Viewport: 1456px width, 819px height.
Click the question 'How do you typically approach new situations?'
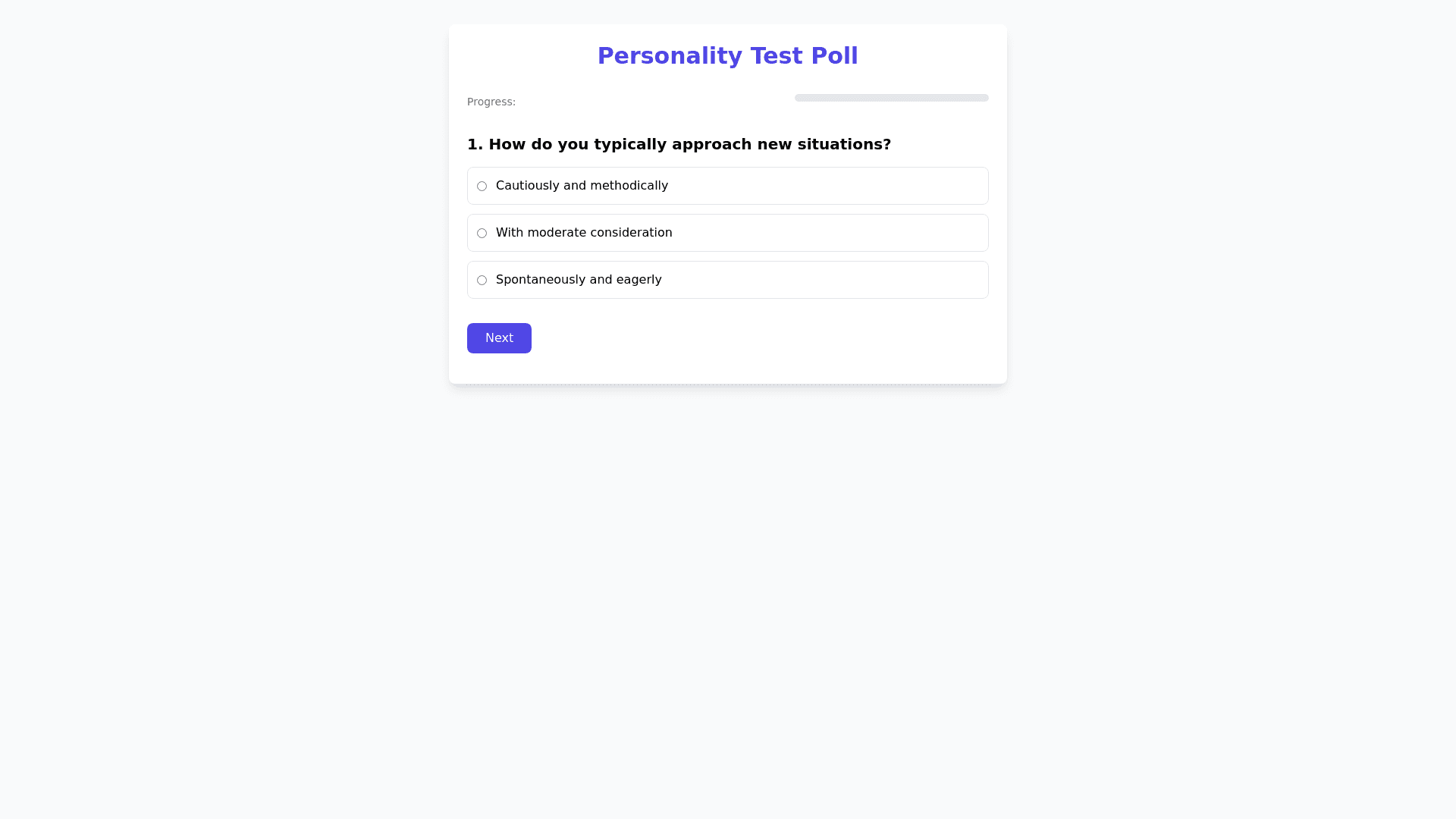[679, 144]
